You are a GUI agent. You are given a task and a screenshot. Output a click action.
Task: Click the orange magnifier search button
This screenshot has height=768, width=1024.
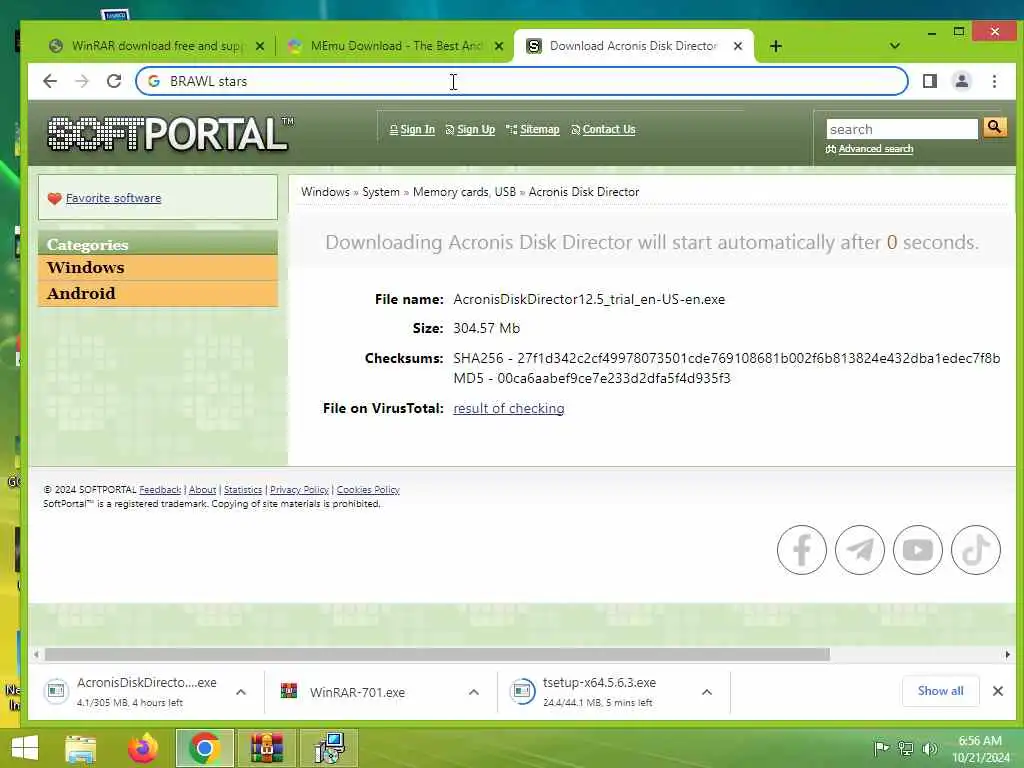click(995, 127)
